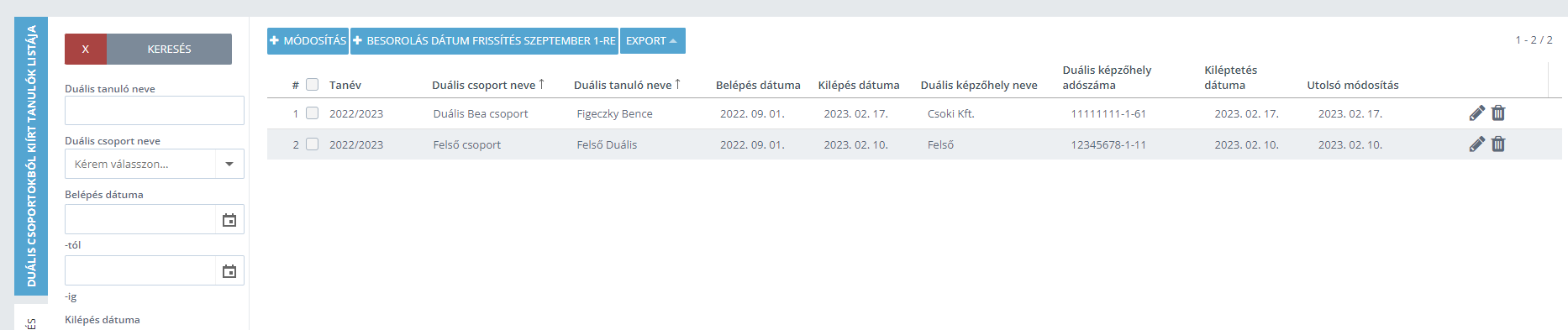Check the row 2 Felső csoport checkbox
Viewport: 1568px width, 330px height.
coord(313,144)
